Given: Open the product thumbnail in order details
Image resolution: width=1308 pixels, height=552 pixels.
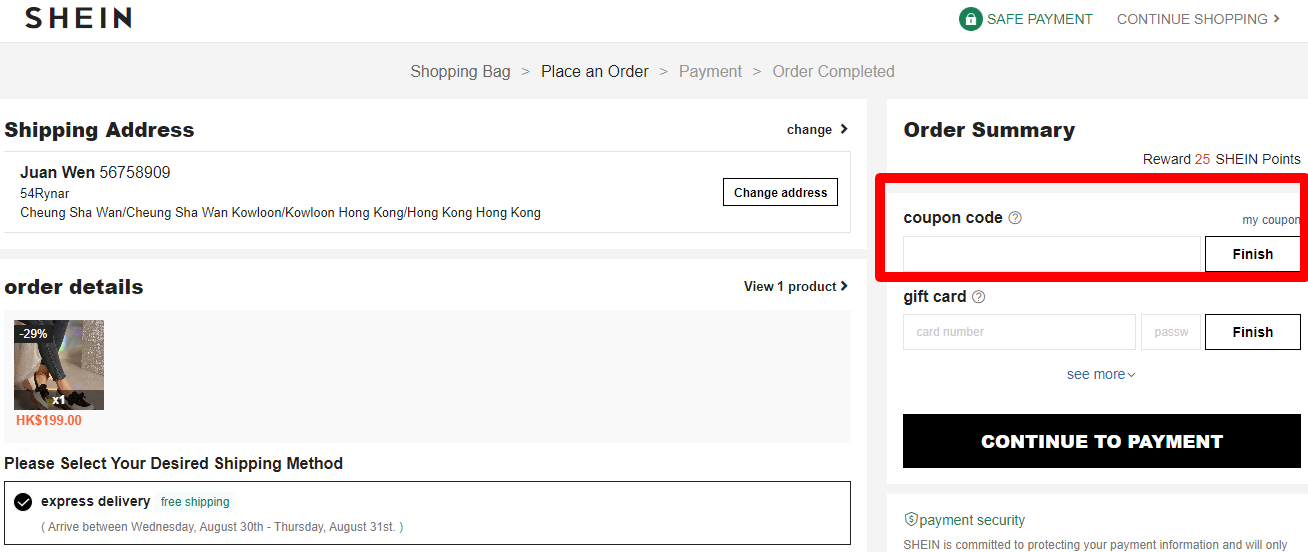Looking at the screenshot, I should click(x=59, y=365).
